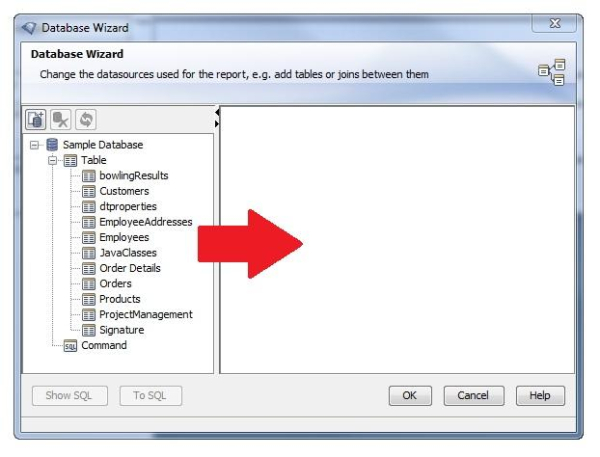Select the Order Details table
The image size is (600, 457).
point(129,268)
